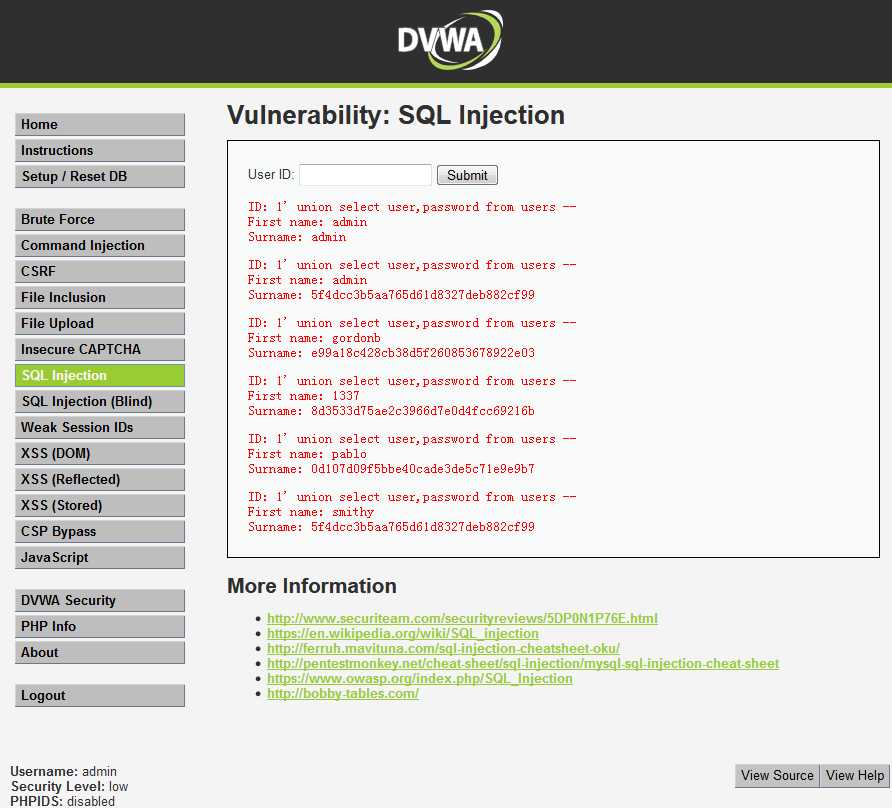Select XSS (Reflected) in sidebar

click(100, 479)
